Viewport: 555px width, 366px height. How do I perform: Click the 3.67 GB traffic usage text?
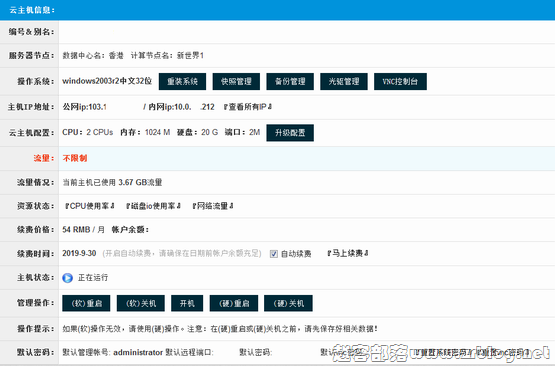point(133,182)
